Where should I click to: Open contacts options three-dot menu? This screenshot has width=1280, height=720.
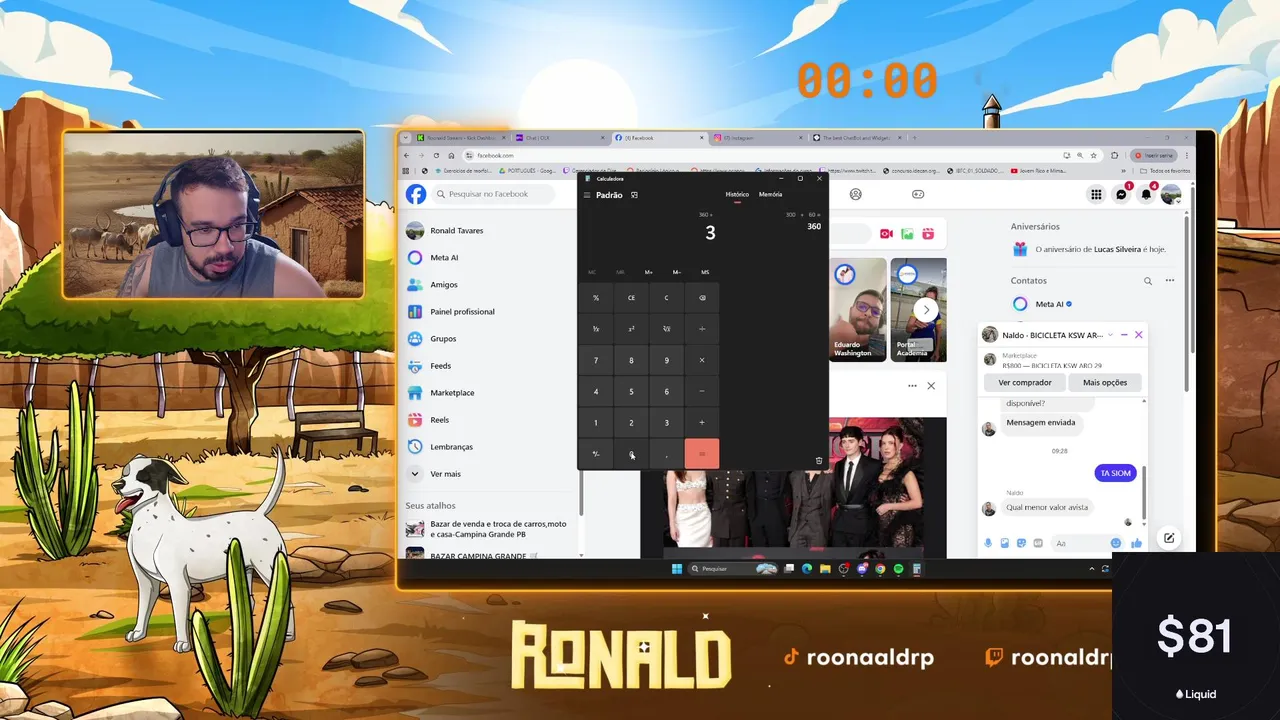pos(1170,281)
